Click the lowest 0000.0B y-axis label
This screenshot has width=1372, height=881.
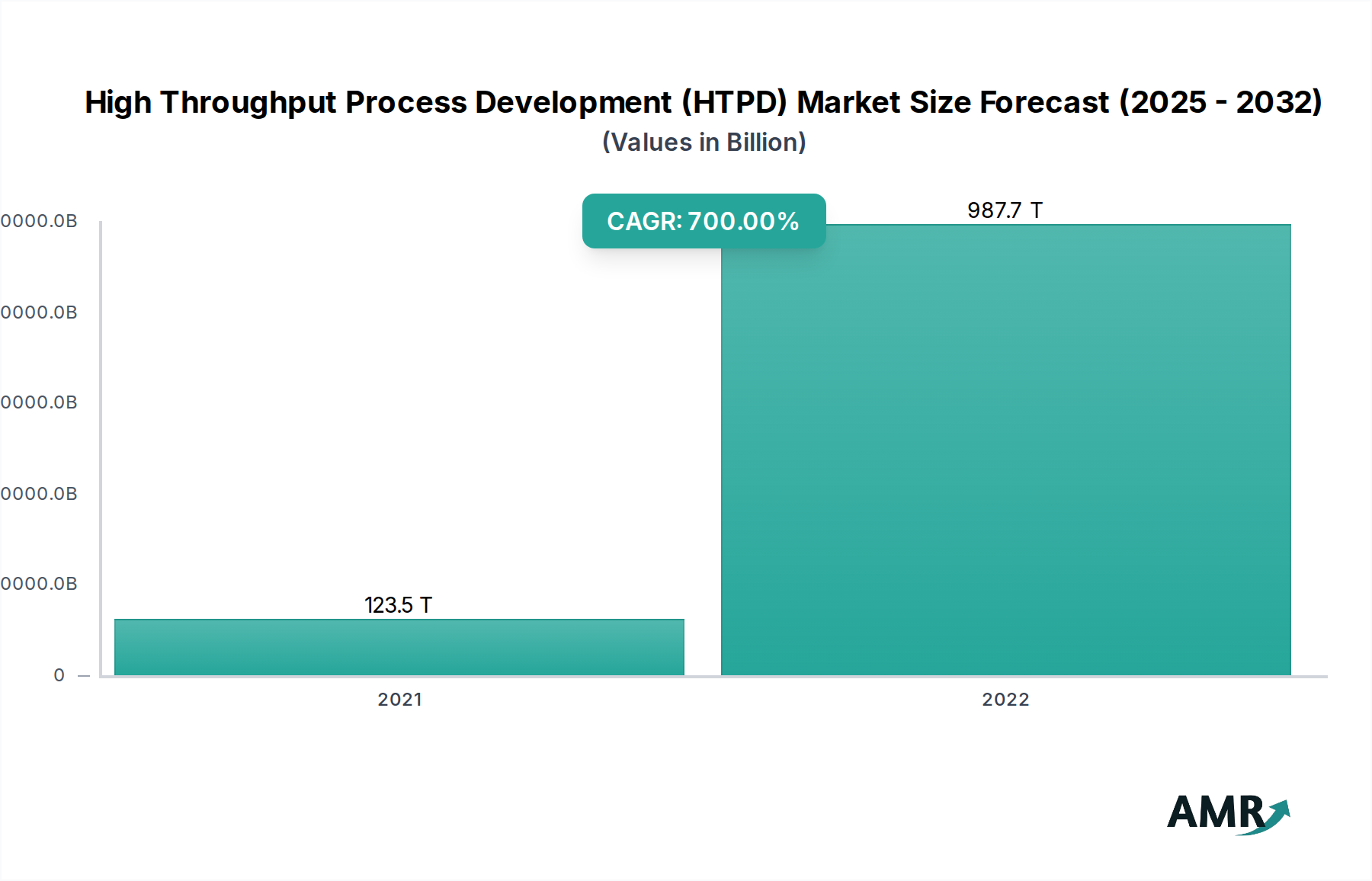(40, 584)
